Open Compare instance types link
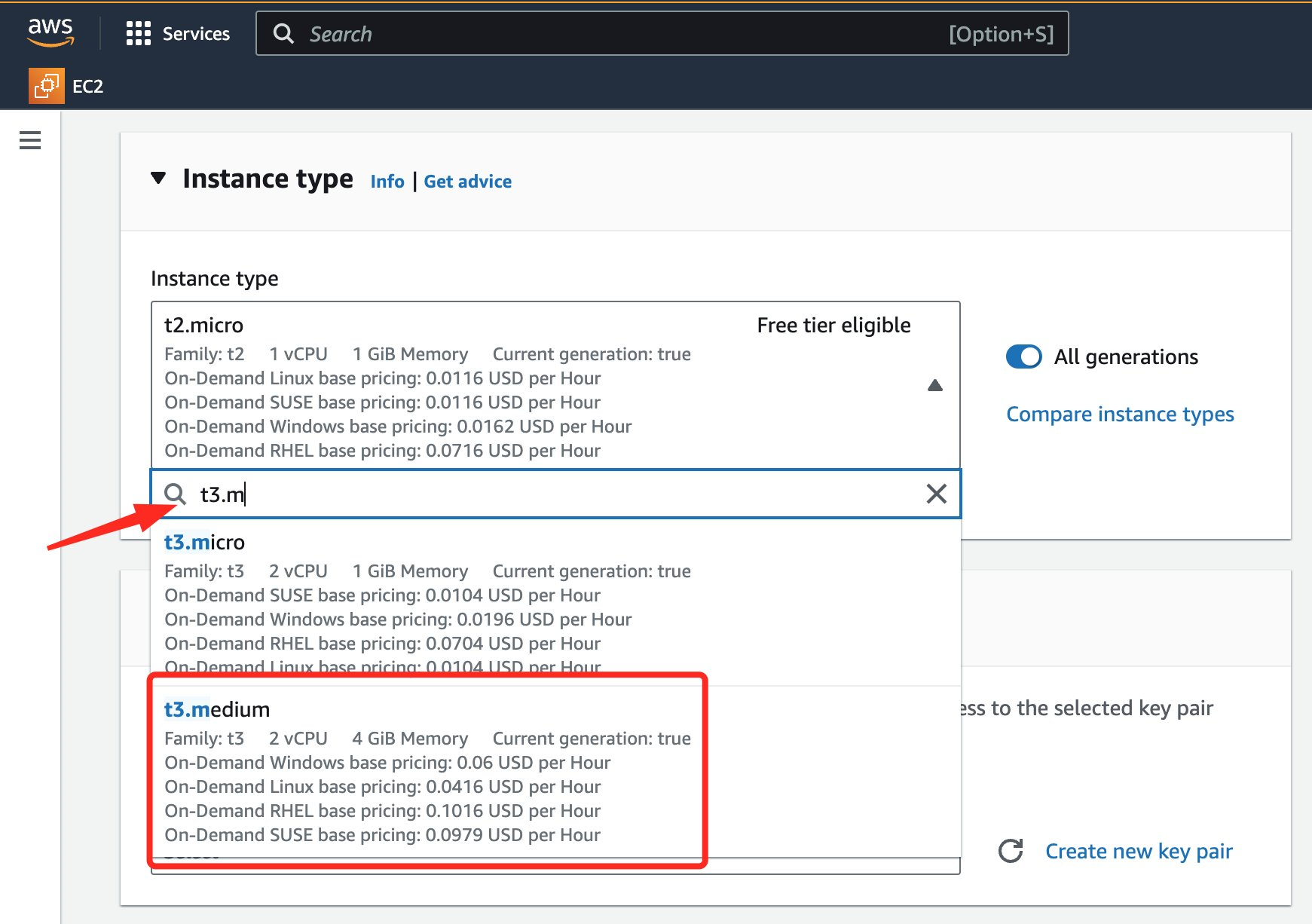This screenshot has height=924, width=1312. (x=1120, y=415)
